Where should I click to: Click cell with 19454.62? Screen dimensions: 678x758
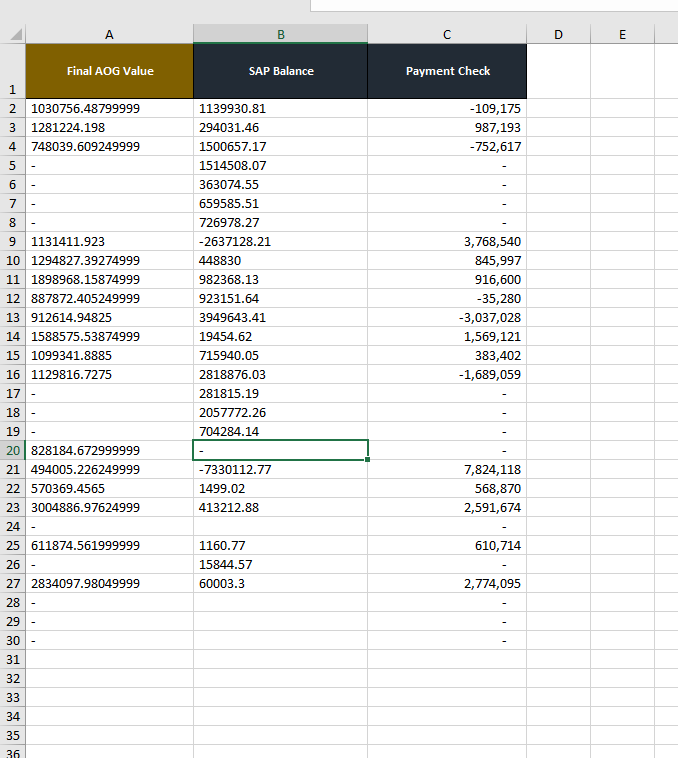coord(280,336)
